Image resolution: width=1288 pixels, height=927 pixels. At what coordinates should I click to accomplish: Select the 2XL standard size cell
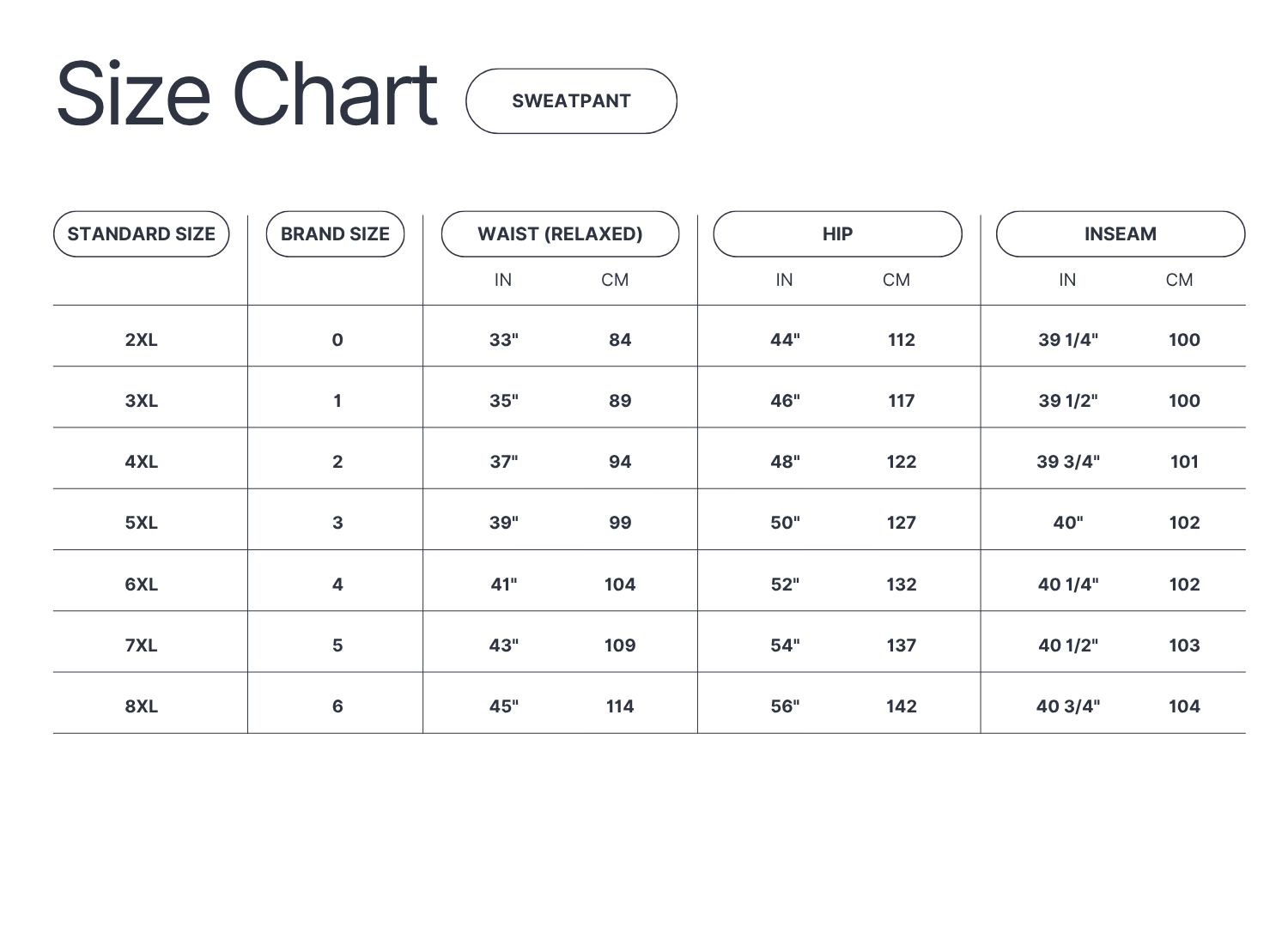tap(142, 340)
